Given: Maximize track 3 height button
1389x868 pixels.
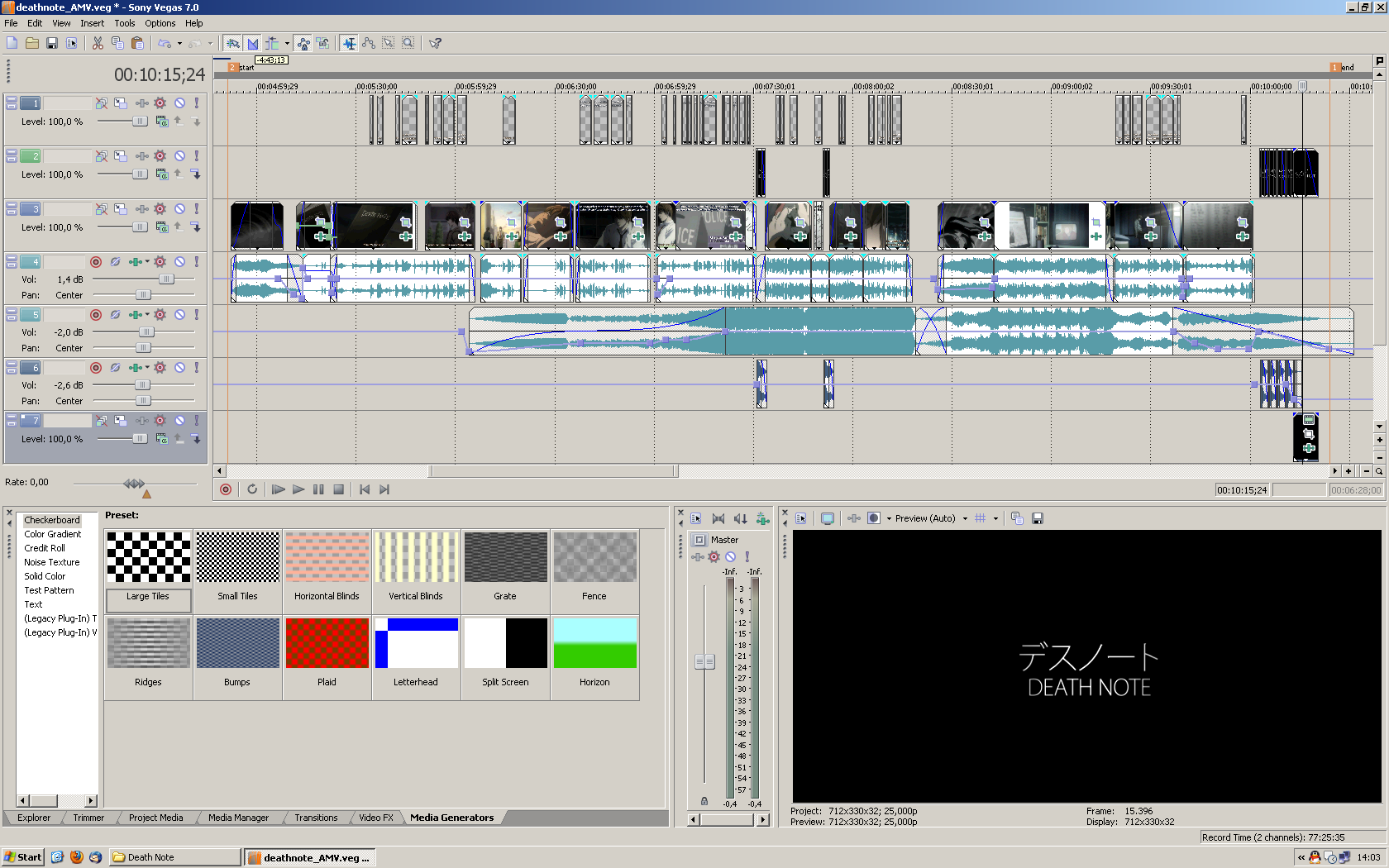Looking at the screenshot, I should [12, 212].
